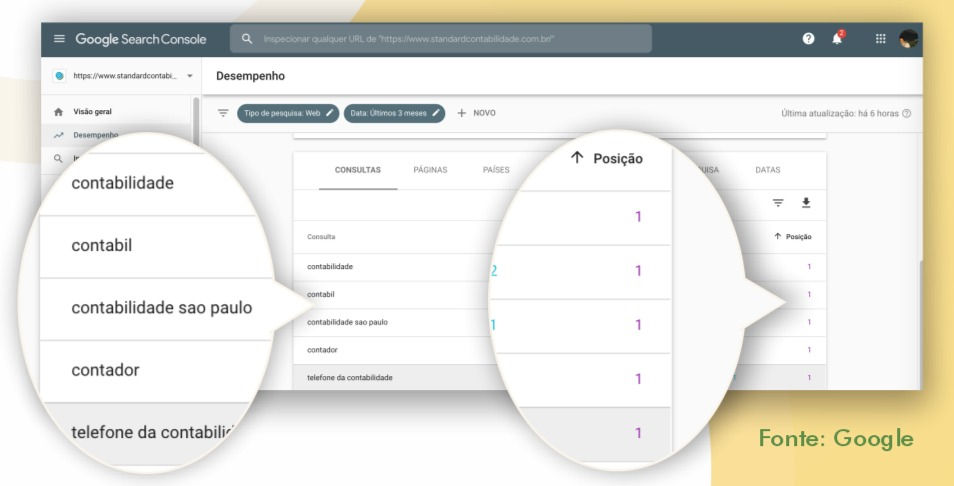The height and width of the screenshot is (486, 954).
Task: Add a new filter with NOVO
Action: [x=476, y=113]
